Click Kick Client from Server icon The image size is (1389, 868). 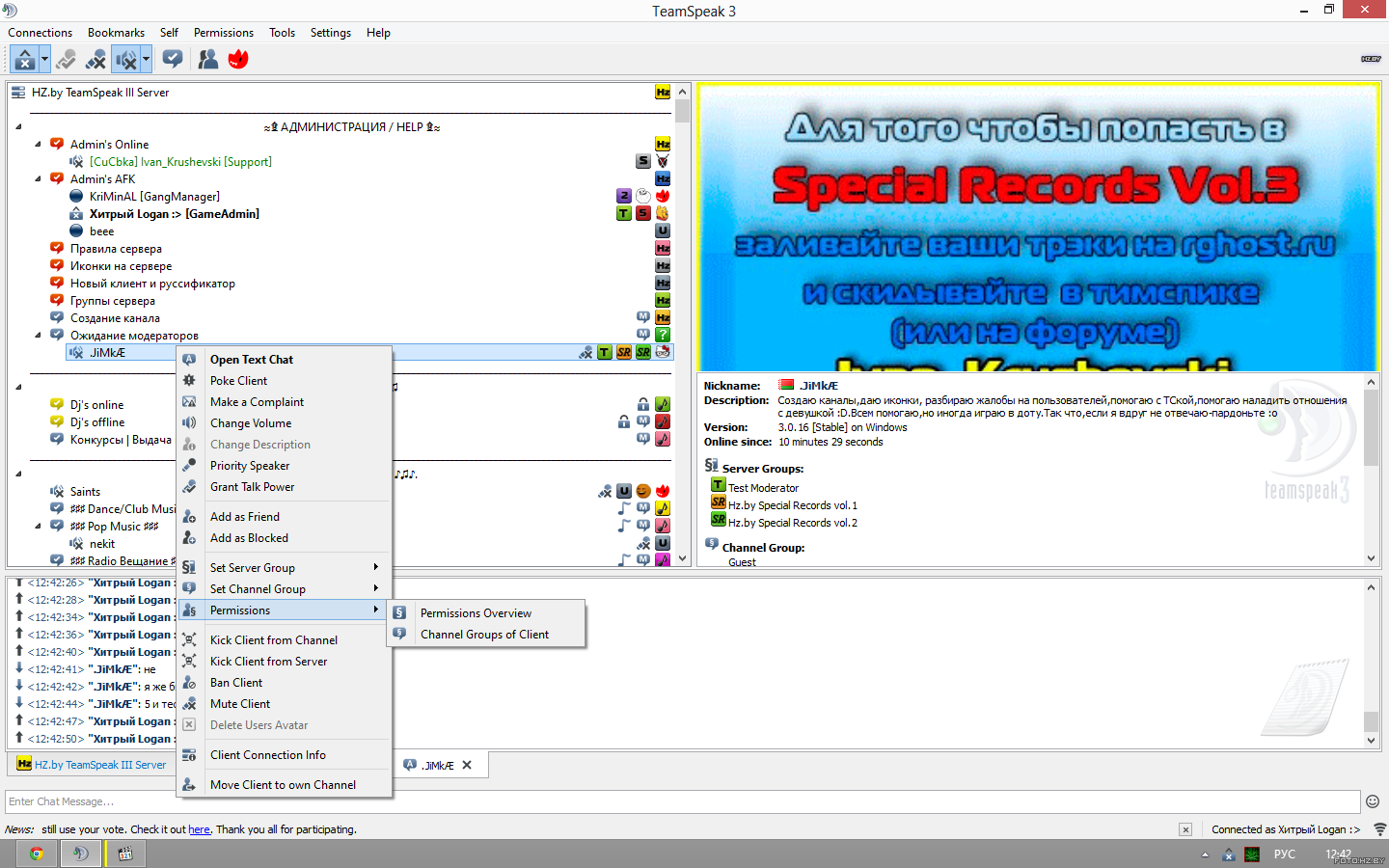190,661
